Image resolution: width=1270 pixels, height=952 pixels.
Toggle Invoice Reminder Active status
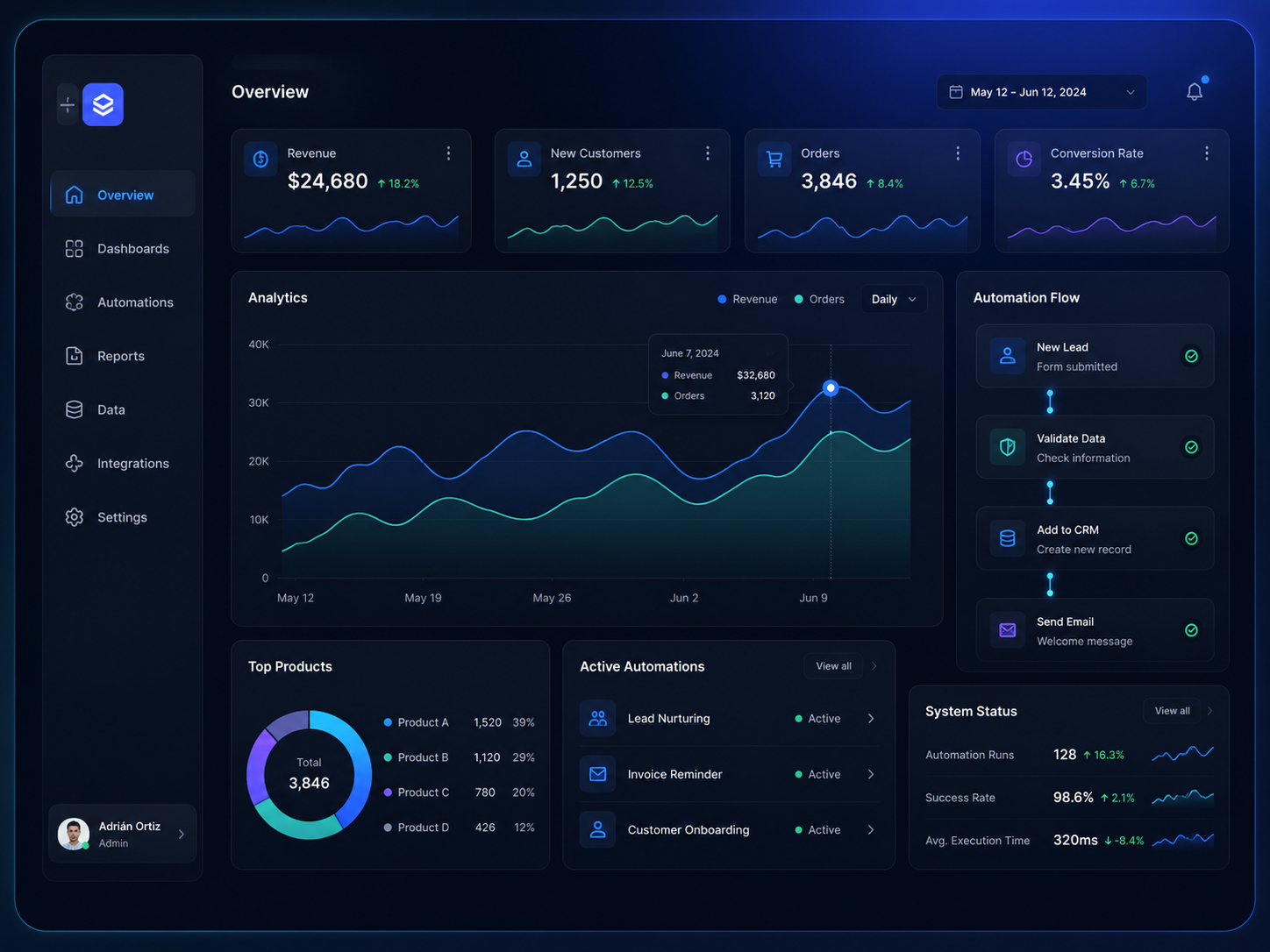click(817, 774)
